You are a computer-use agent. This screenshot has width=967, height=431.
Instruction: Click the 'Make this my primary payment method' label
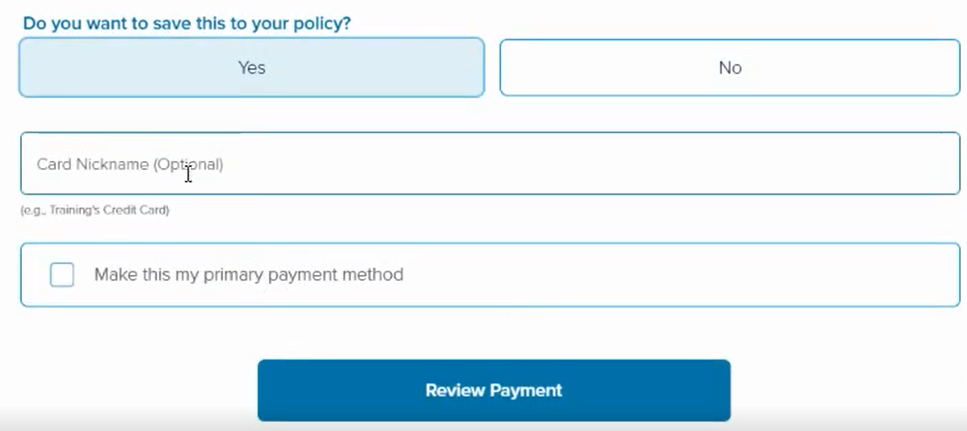point(249,274)
